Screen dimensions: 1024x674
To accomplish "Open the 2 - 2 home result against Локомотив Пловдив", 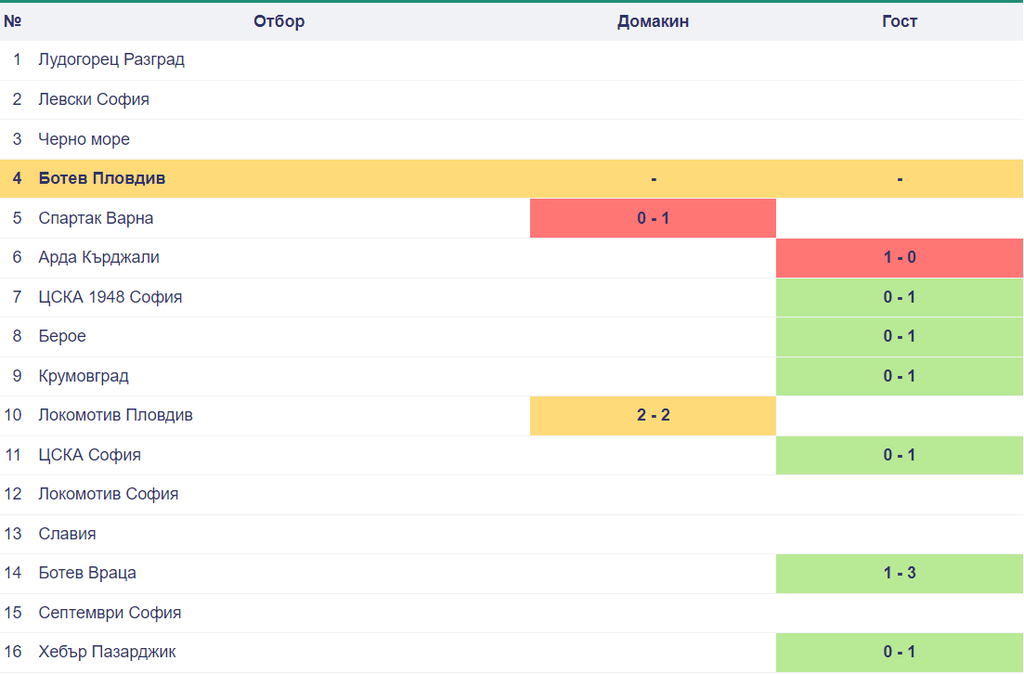I will [x=653, y=415].
